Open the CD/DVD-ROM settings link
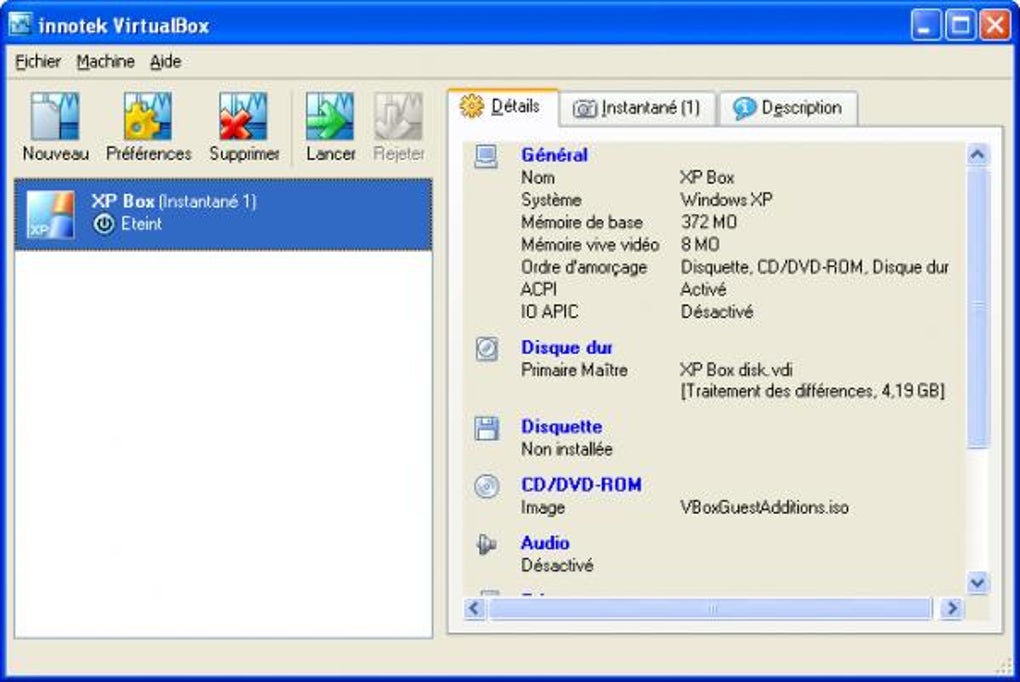 (581, 485)
